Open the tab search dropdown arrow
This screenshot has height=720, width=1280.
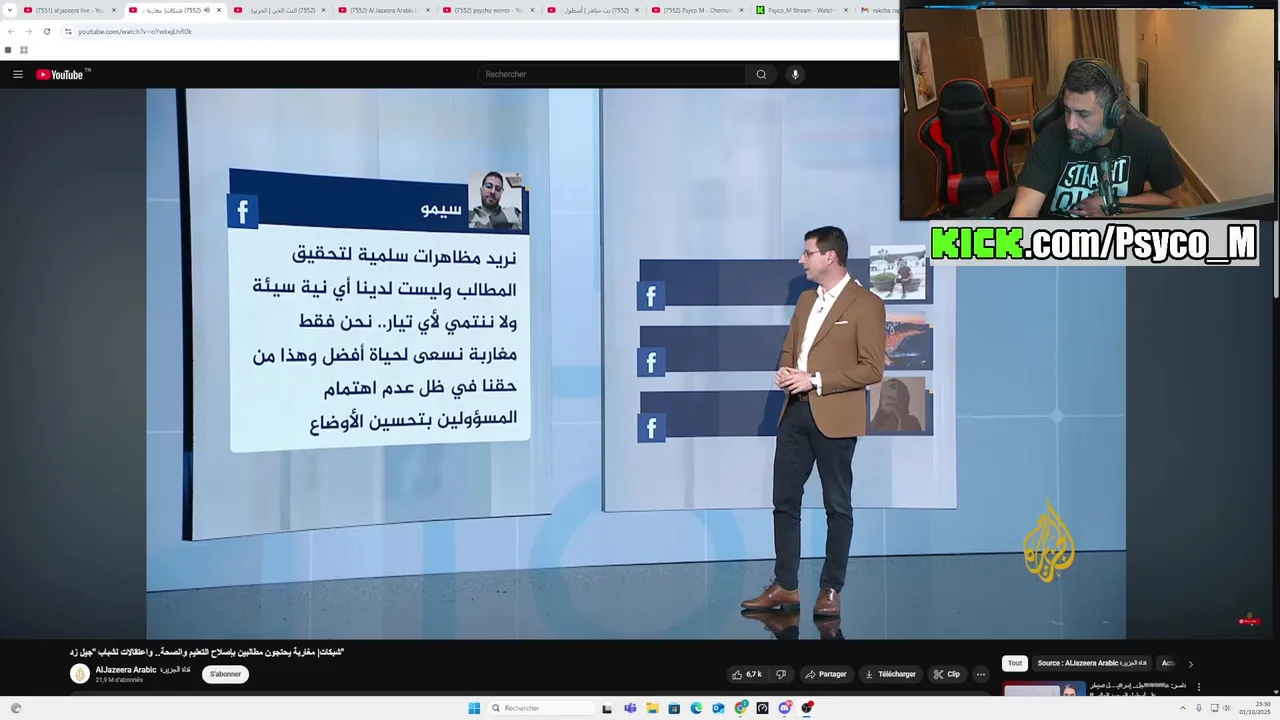click(x=10, y=10)
